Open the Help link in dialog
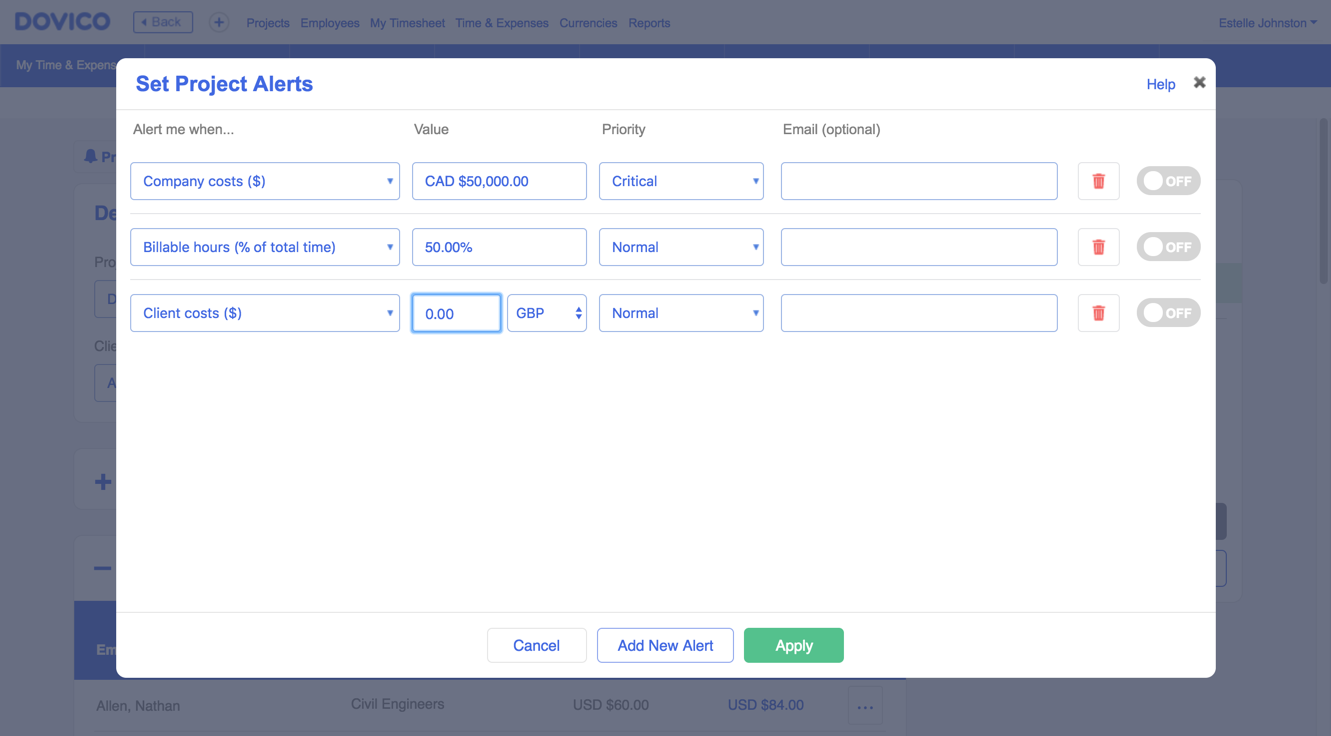 click(1161, 84)
